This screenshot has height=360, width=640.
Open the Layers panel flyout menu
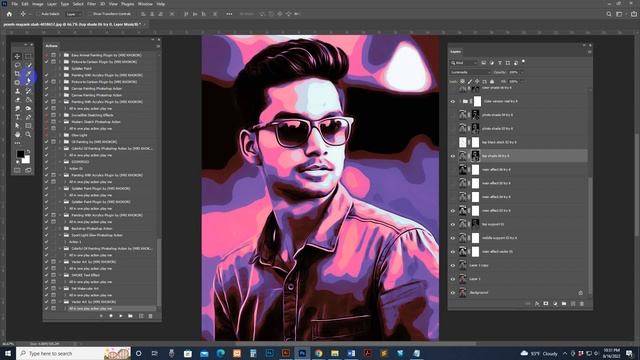tap(589, 52)
